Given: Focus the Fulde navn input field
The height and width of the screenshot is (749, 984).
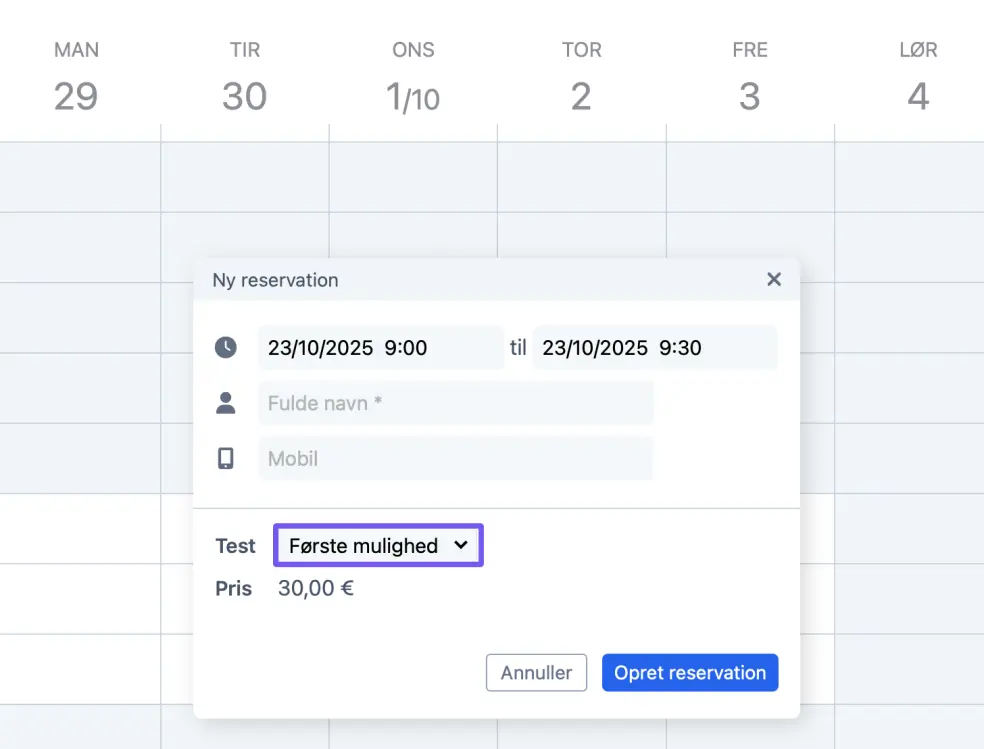Looking at the screenshot, I should click(455, 403).
